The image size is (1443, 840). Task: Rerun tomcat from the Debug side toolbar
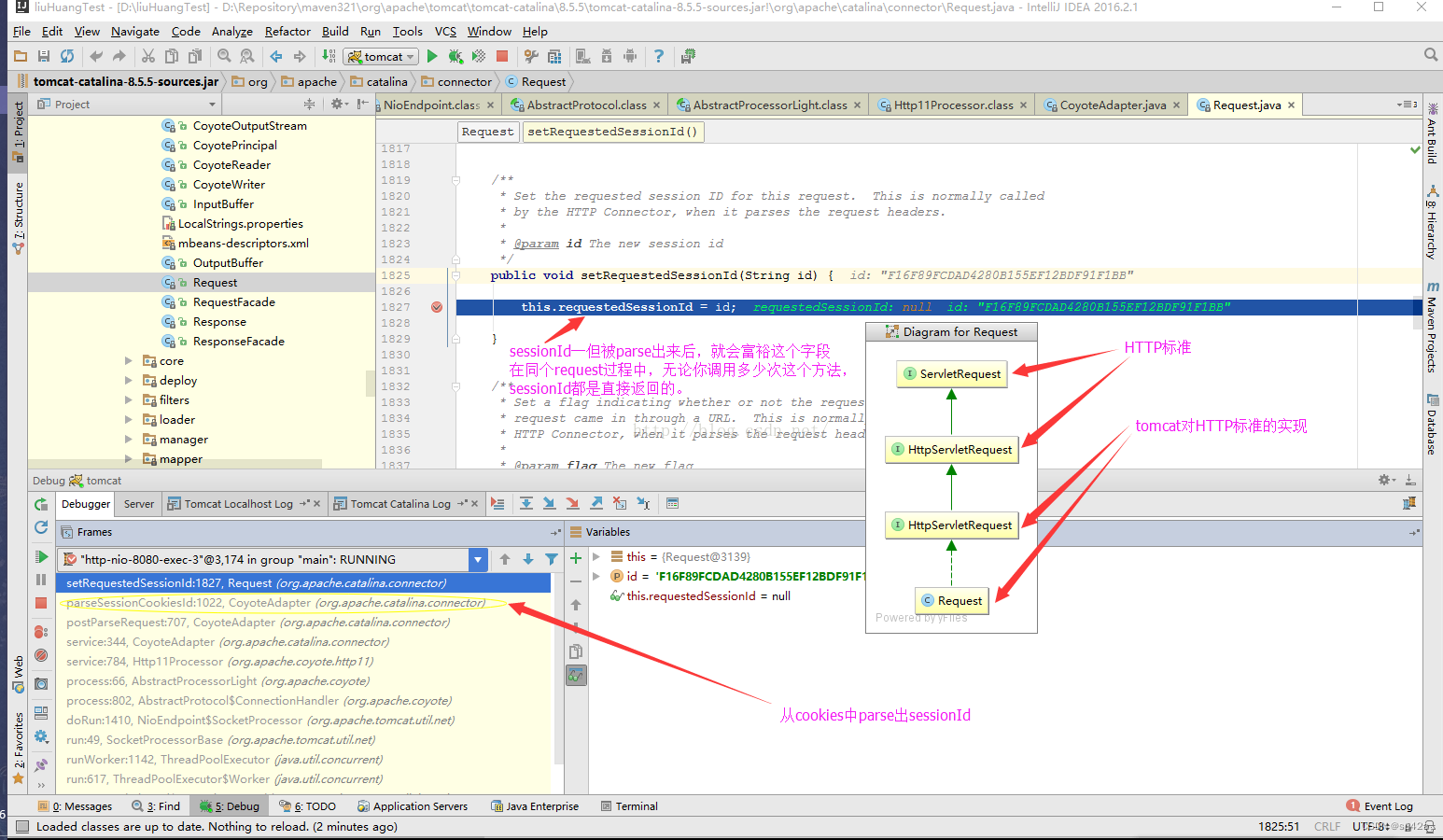click(41, 505)
